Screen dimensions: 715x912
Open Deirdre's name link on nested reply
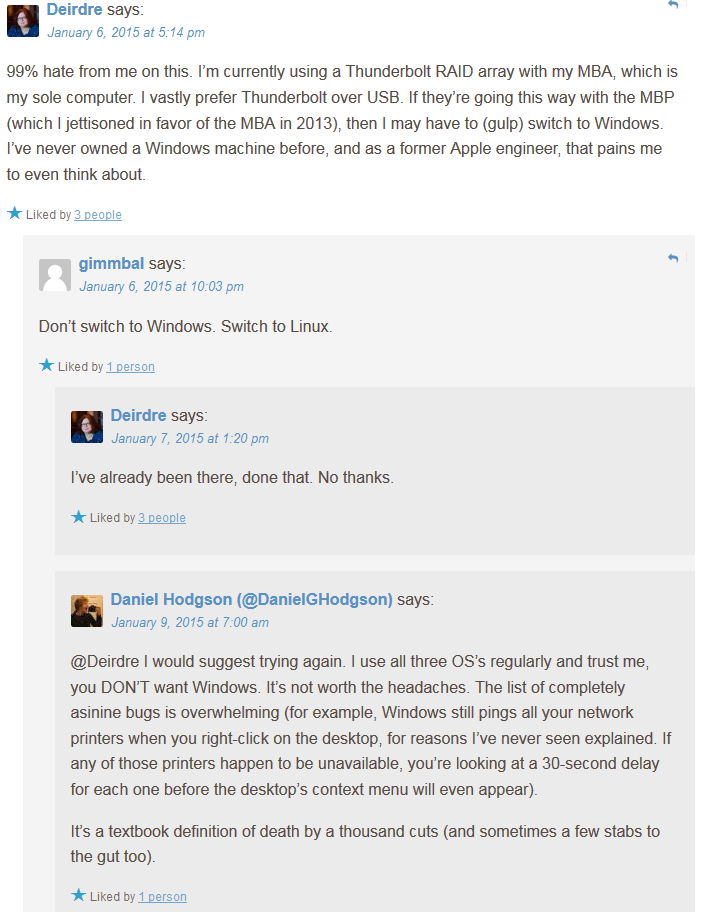point(138,415)
